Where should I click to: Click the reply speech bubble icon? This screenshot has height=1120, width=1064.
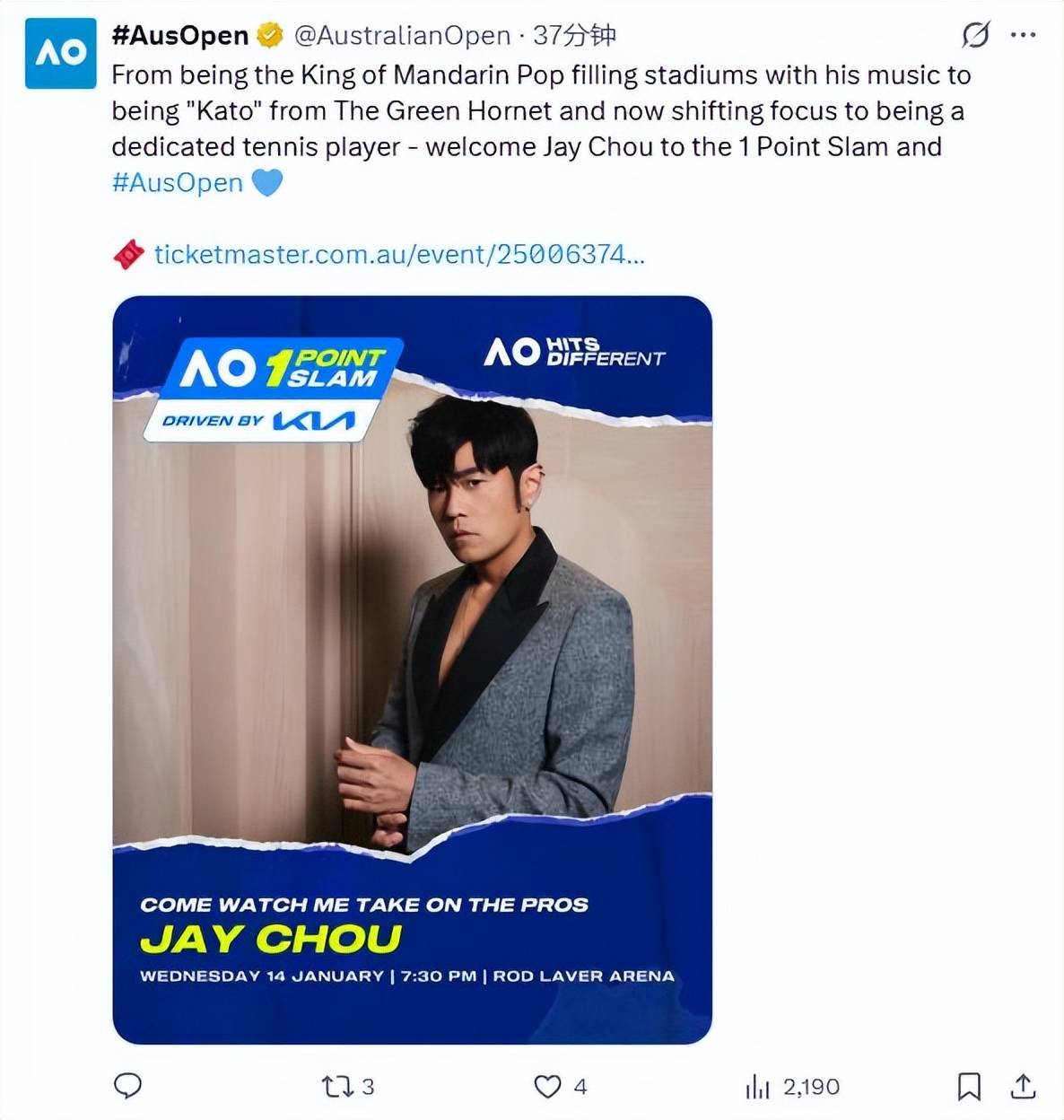click(x=128, y=1086)
